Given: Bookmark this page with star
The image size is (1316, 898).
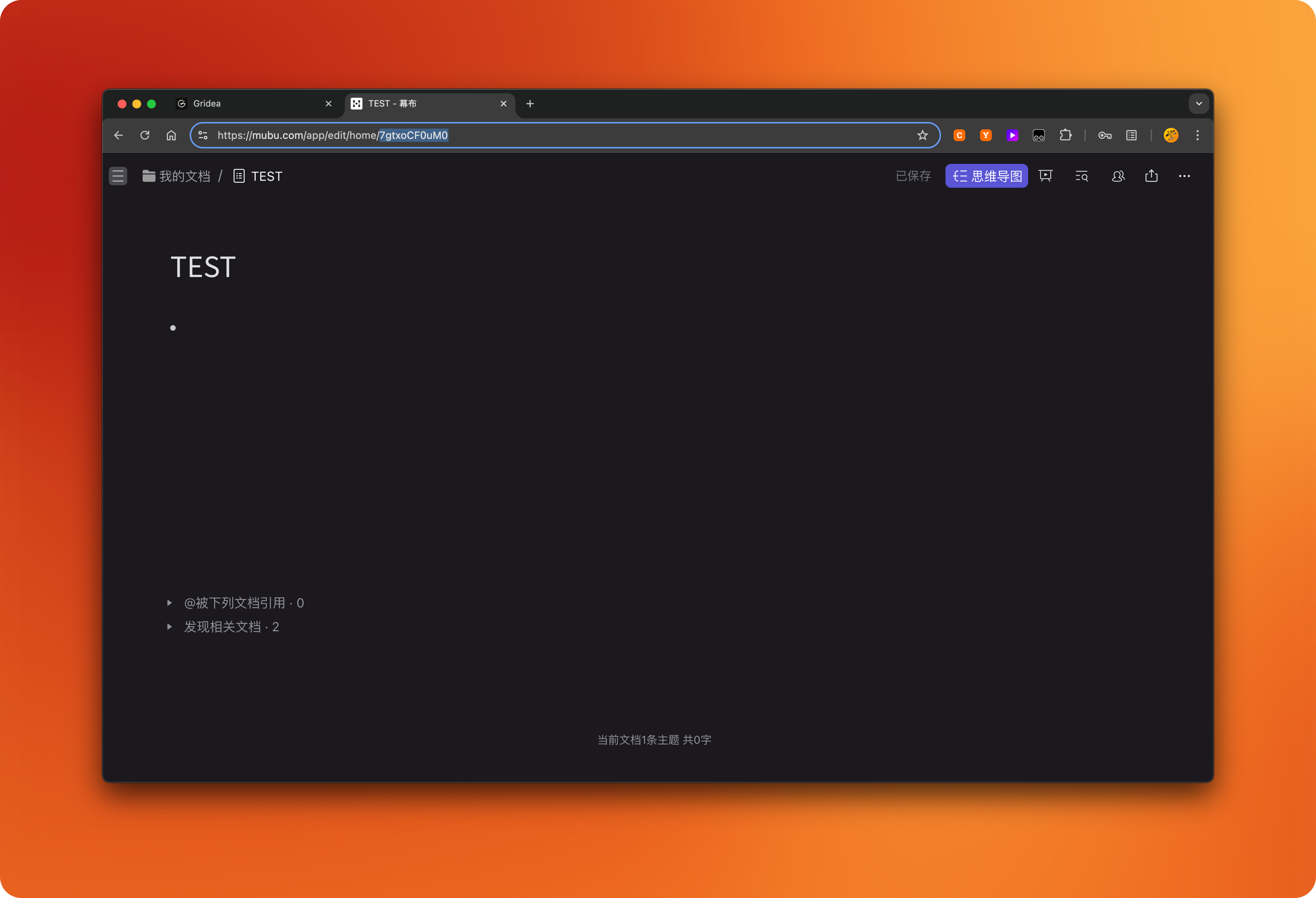Looking at the screenshot, I should (922, 135).
